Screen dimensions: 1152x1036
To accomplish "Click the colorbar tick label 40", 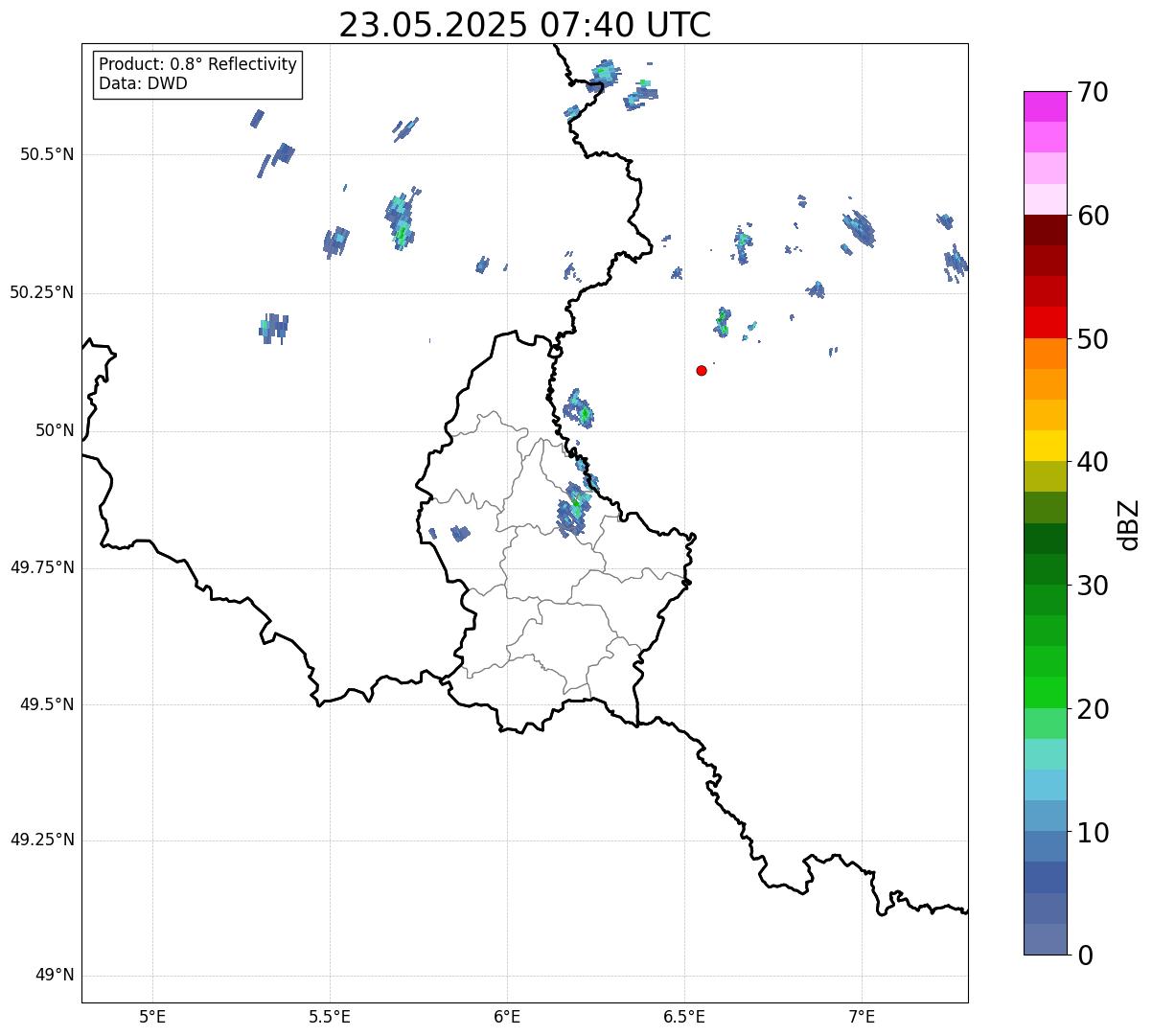I will [x=1093, y=462].
